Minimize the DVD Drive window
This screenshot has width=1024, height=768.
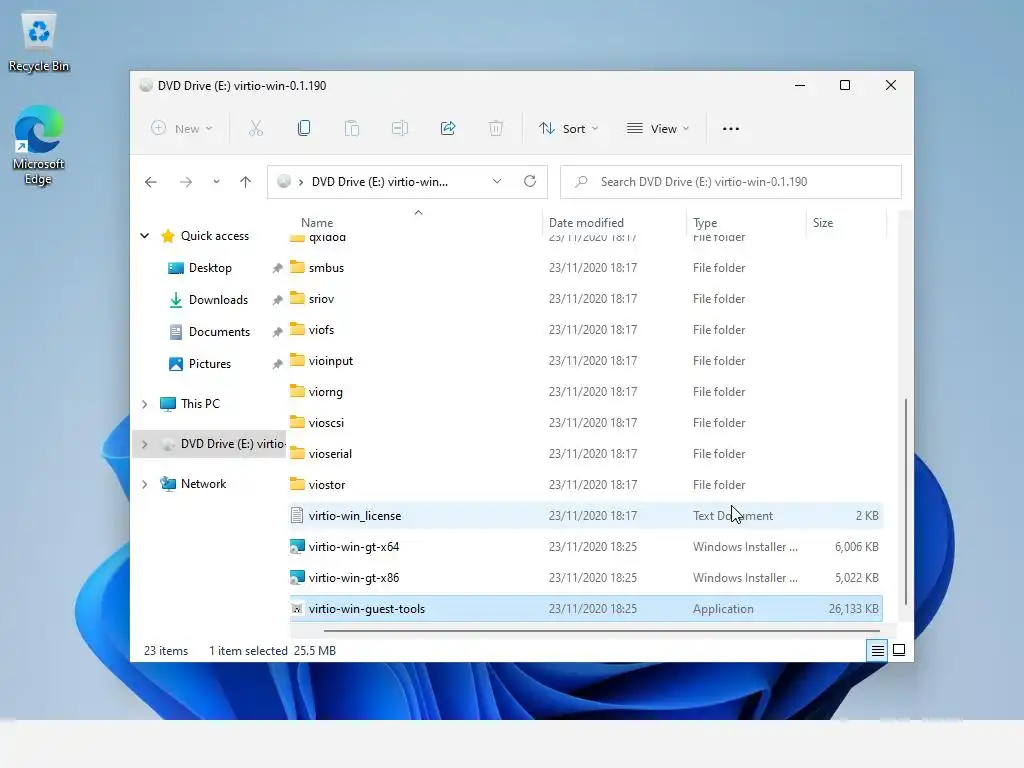pos(799,86)
